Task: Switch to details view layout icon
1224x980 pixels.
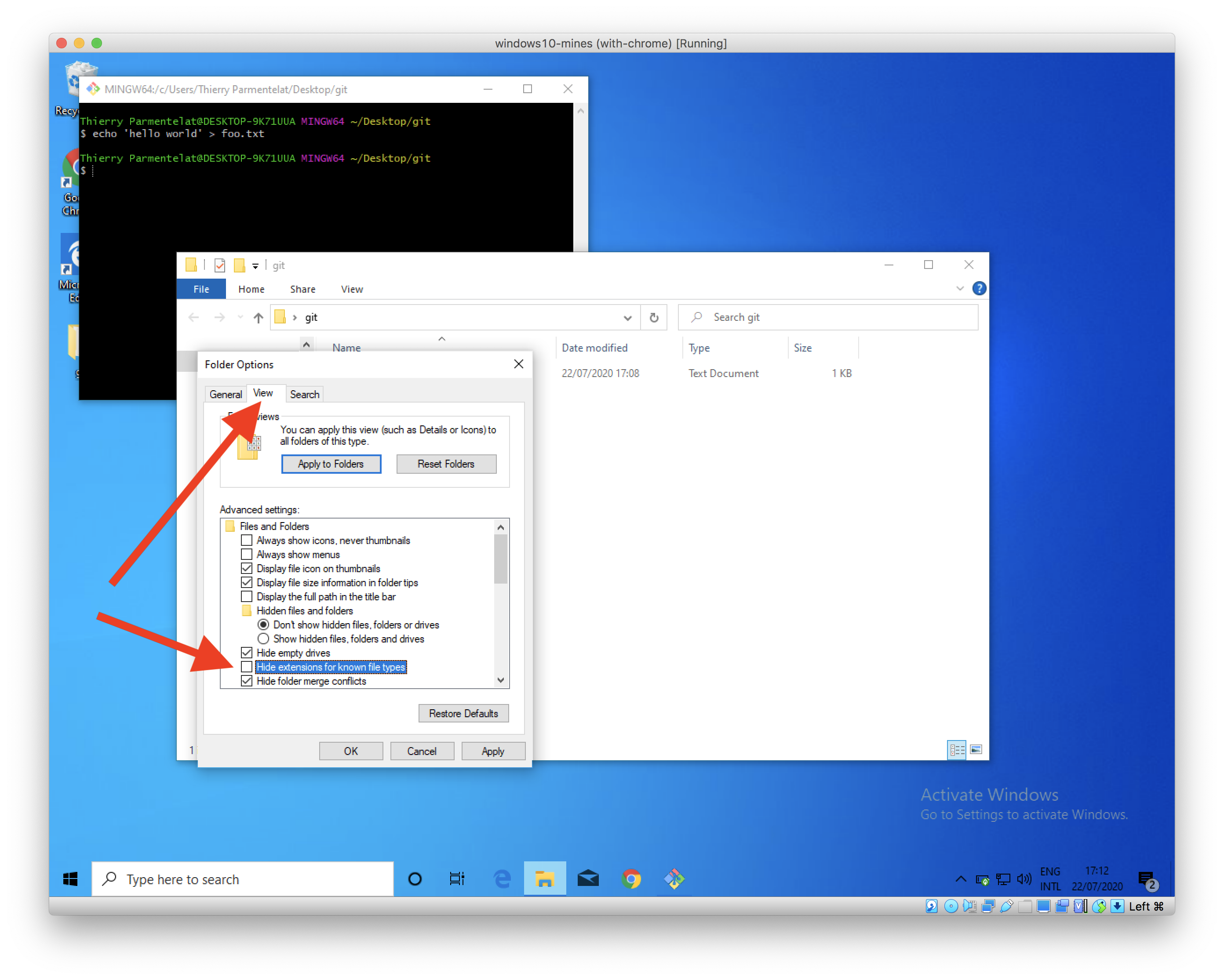Action: pyautogui.click(x=957, y=750)
